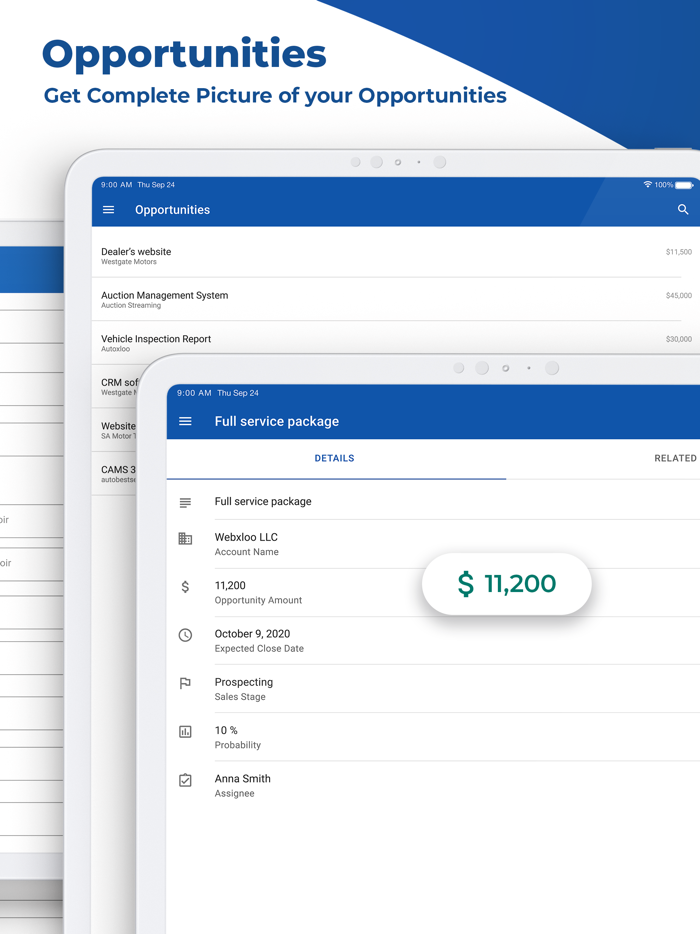Switch to the RELATED tab

tap(676, 458)
